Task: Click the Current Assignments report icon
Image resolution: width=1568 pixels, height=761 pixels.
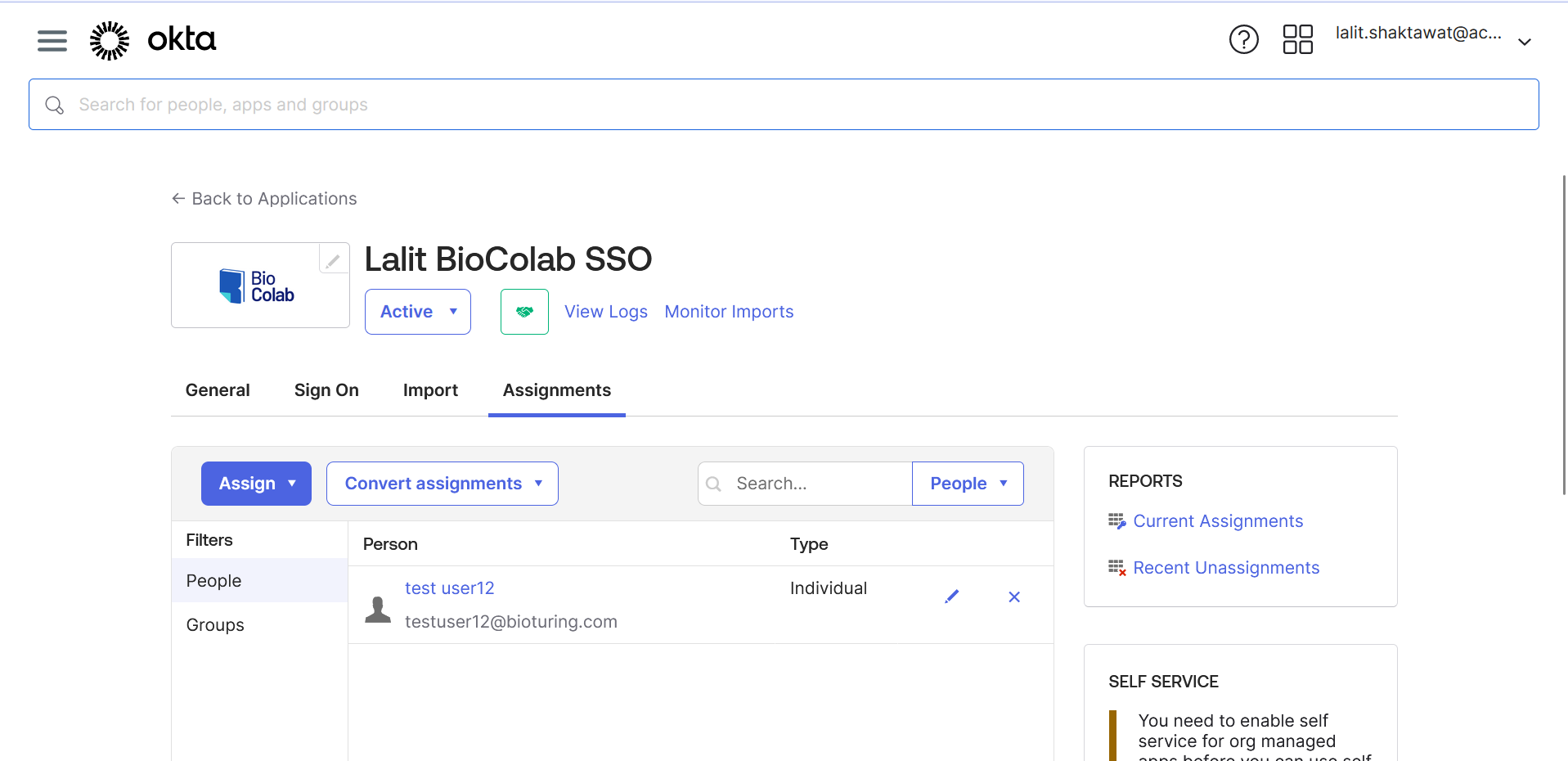Action: [x=1117, y=521]
